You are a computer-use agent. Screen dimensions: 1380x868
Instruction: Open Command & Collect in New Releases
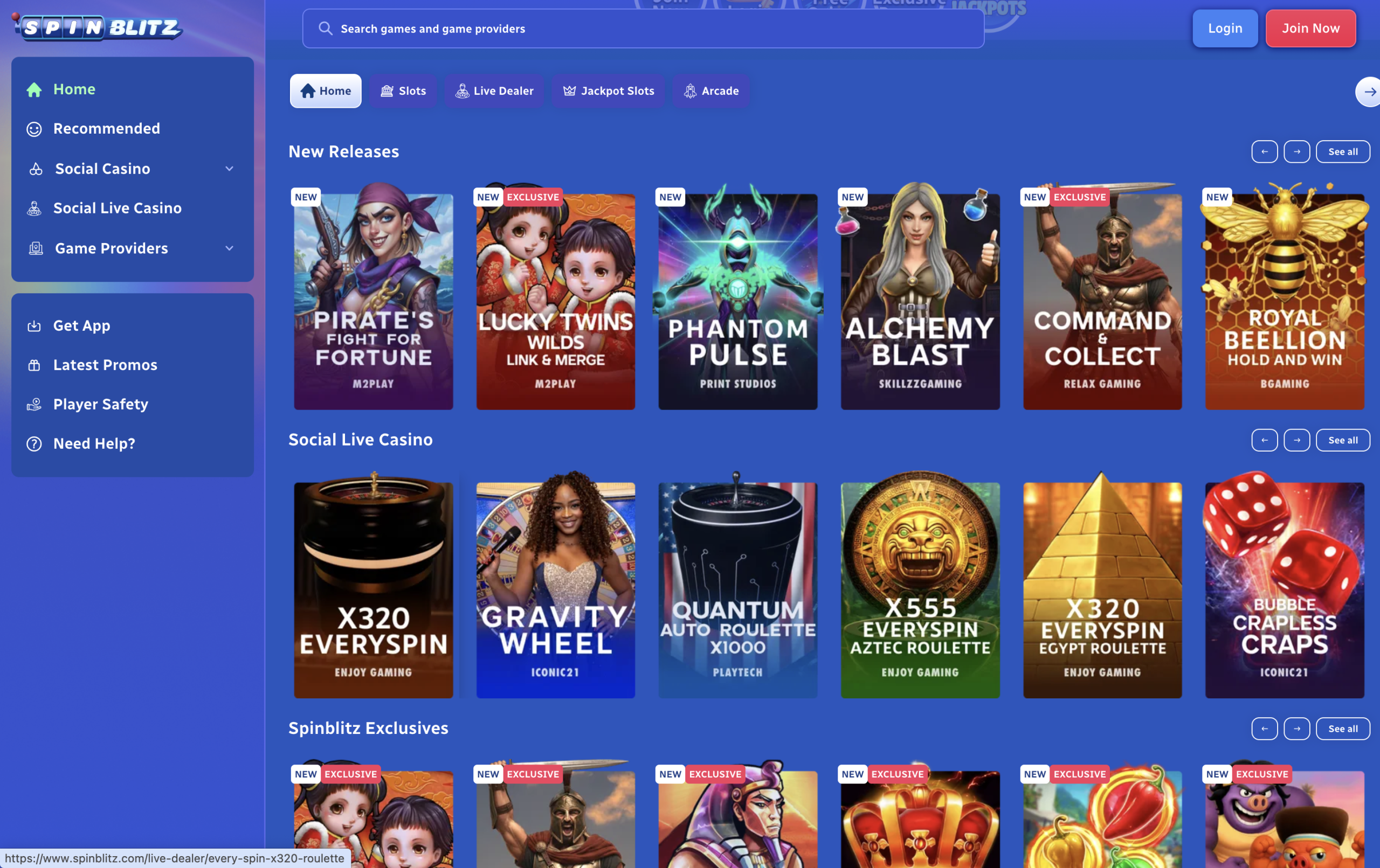pyautogui.click(x=1102, y=296)
